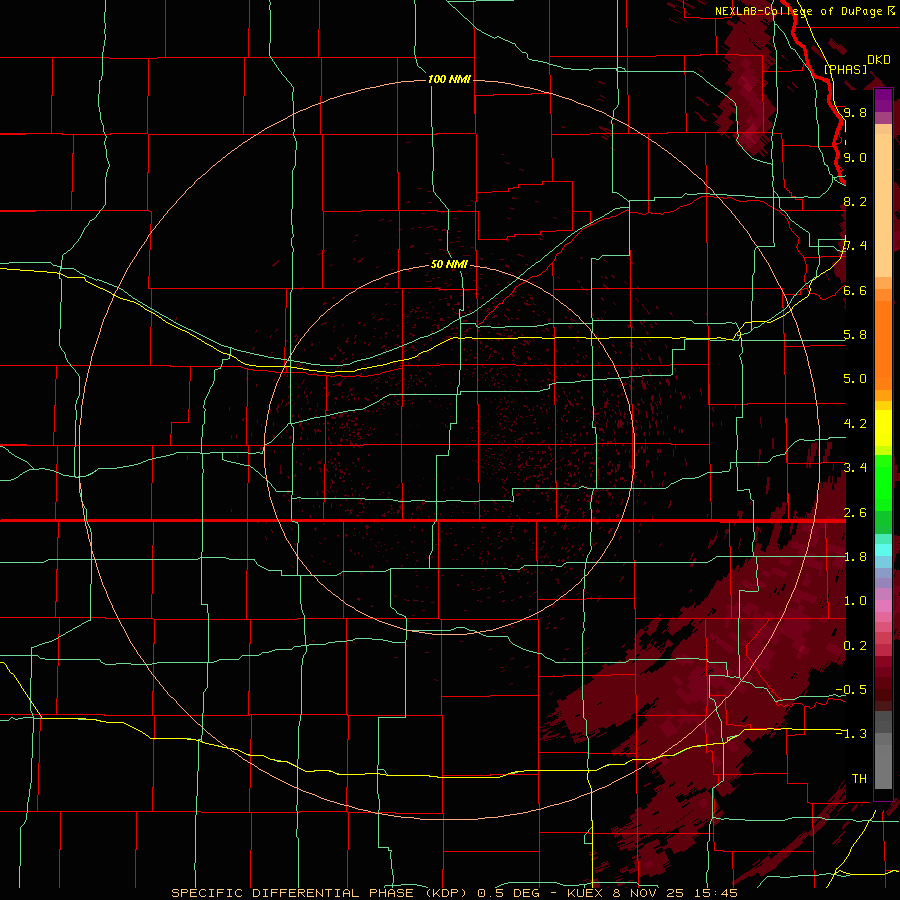Click the pink band in the color legend
Screen dimensions: 900x900
tap(883, 606)
